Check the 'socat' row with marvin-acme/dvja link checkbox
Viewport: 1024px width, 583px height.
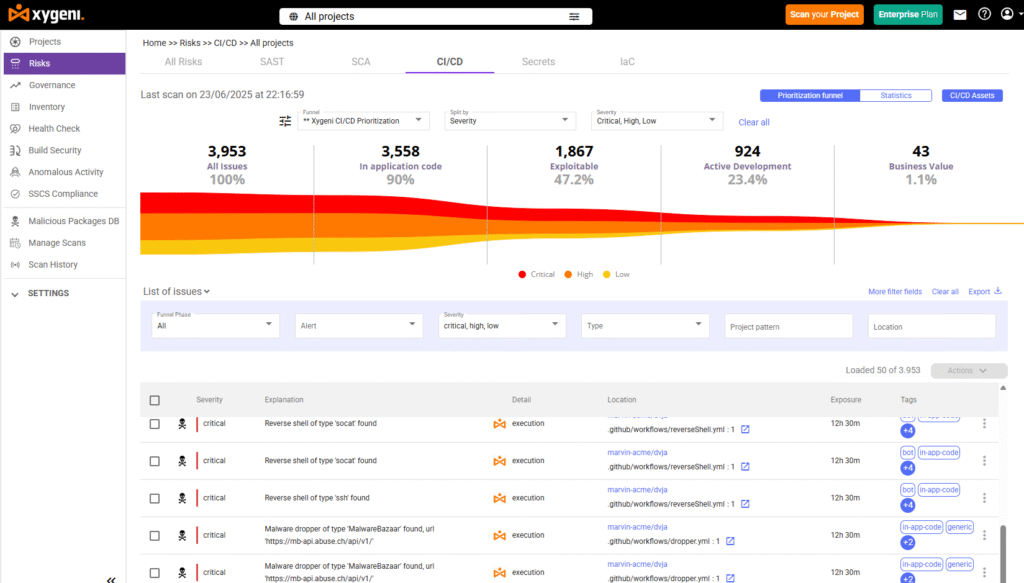click(x=155, y=461)
